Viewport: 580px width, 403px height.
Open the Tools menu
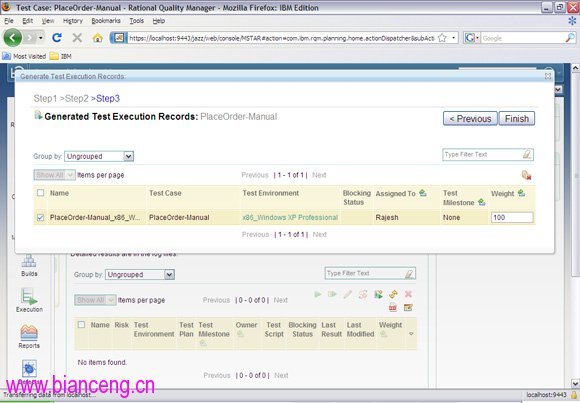136,21
